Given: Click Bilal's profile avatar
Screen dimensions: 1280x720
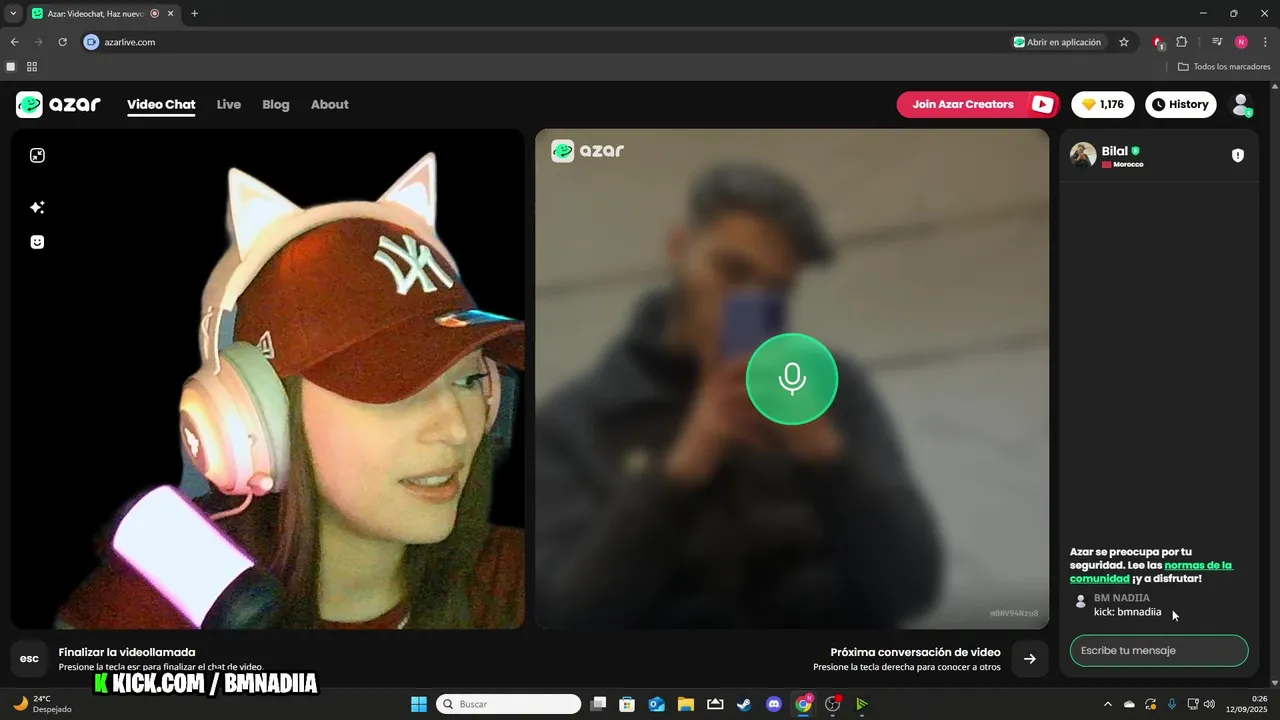Looking at the screenshot, I should pyautogui.click(x=1083, y=155).
